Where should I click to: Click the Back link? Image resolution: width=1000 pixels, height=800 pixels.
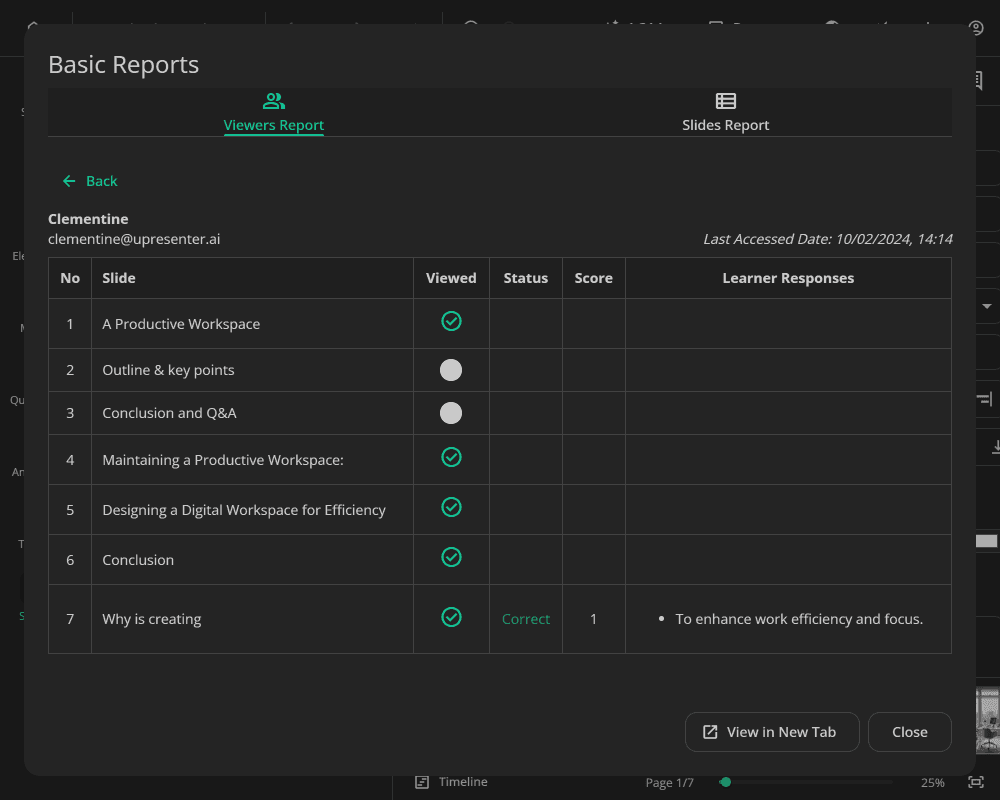click(x=101, y=181)
